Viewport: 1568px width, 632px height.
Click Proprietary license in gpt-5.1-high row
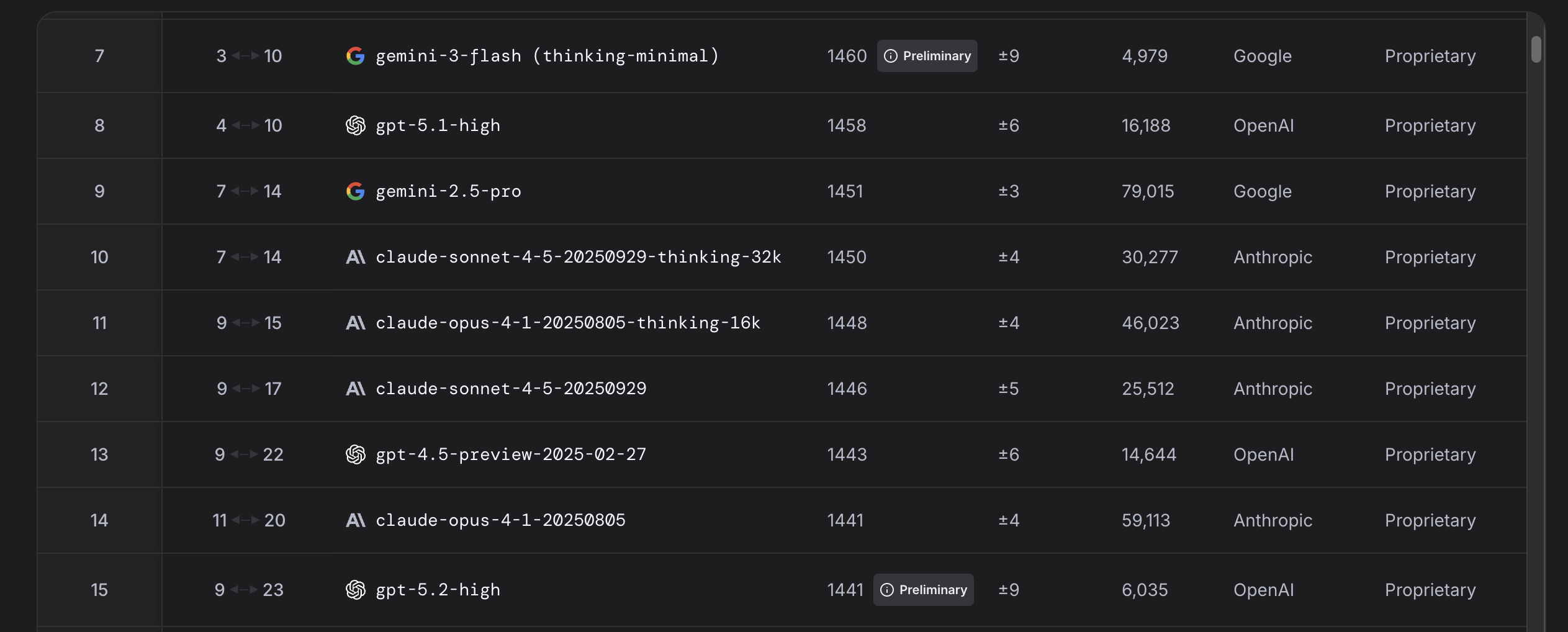1430,125
